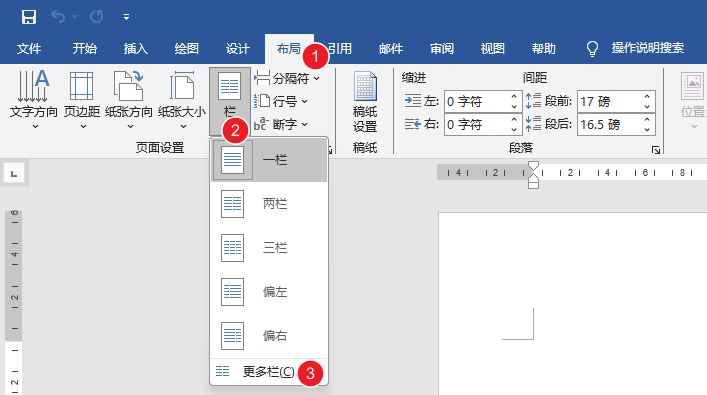Viewport: 707px width, 395px height.
Task: Open 更多栏(C) more columns dialog
Action: pos(269,372)
